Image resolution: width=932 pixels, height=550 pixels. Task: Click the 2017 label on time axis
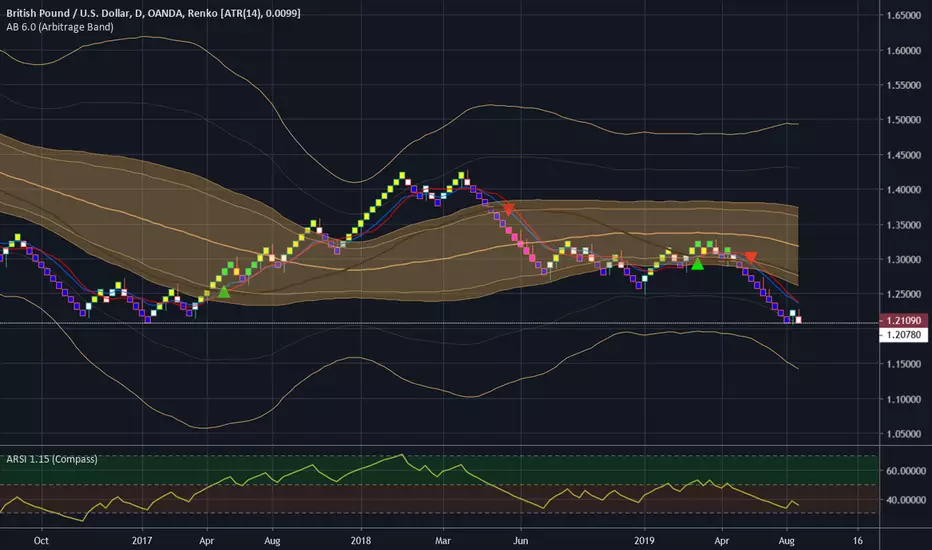141,540
